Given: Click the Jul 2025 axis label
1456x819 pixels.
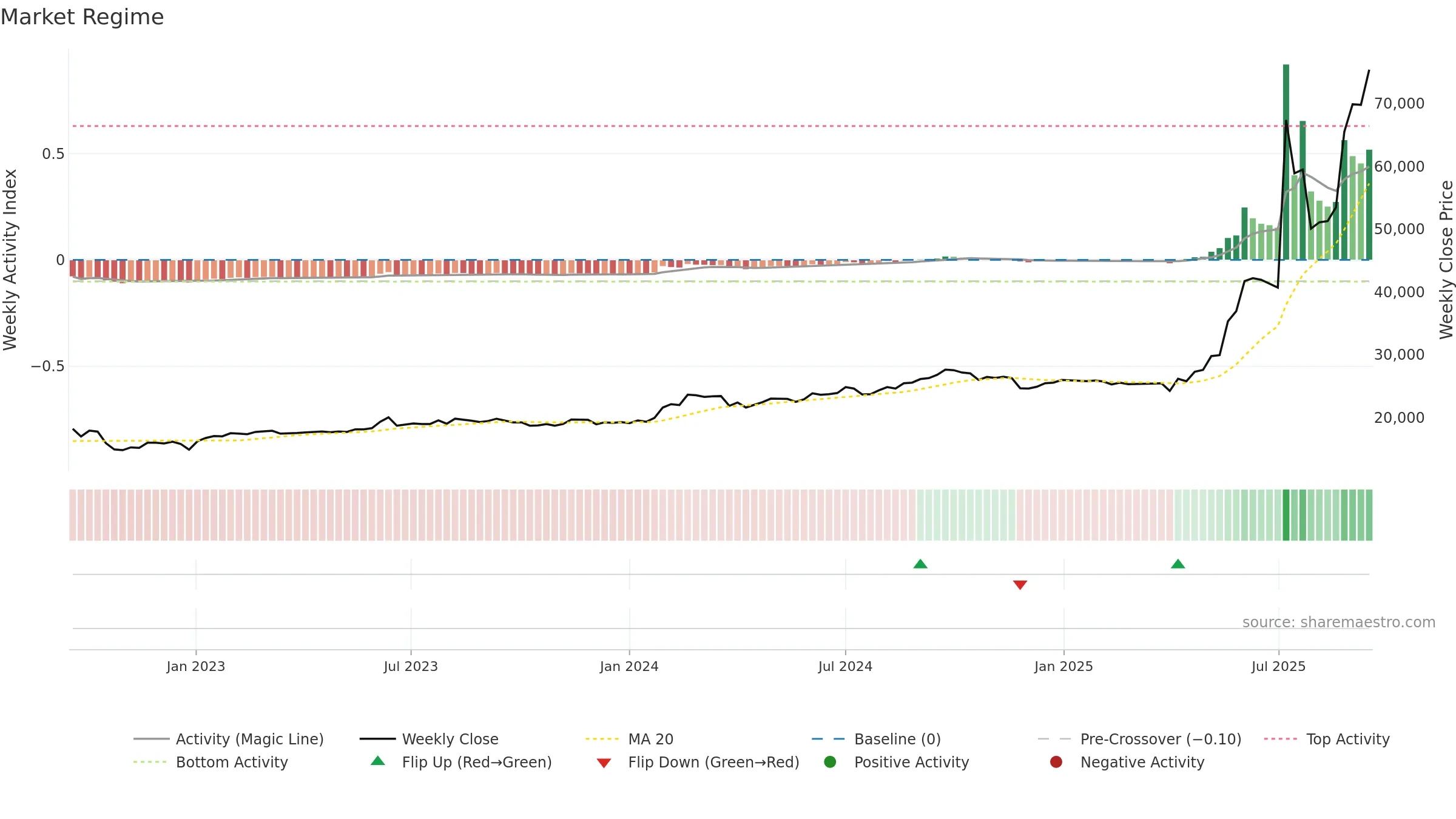Looking at the screenshot, I should tap(1278, 667).
